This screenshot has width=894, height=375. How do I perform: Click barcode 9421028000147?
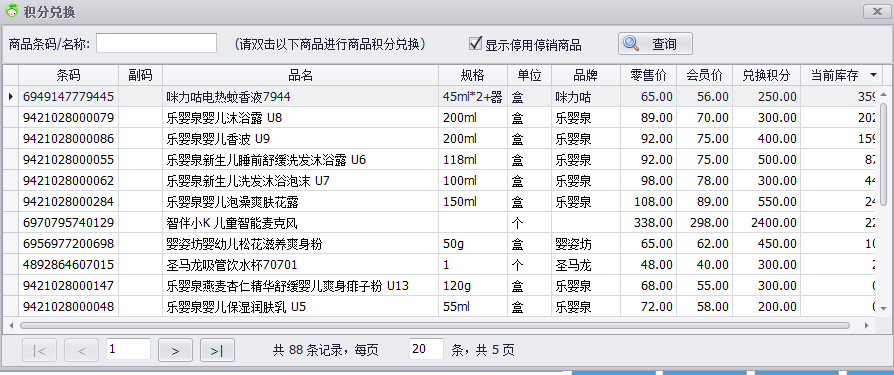(x=68, y=286)
